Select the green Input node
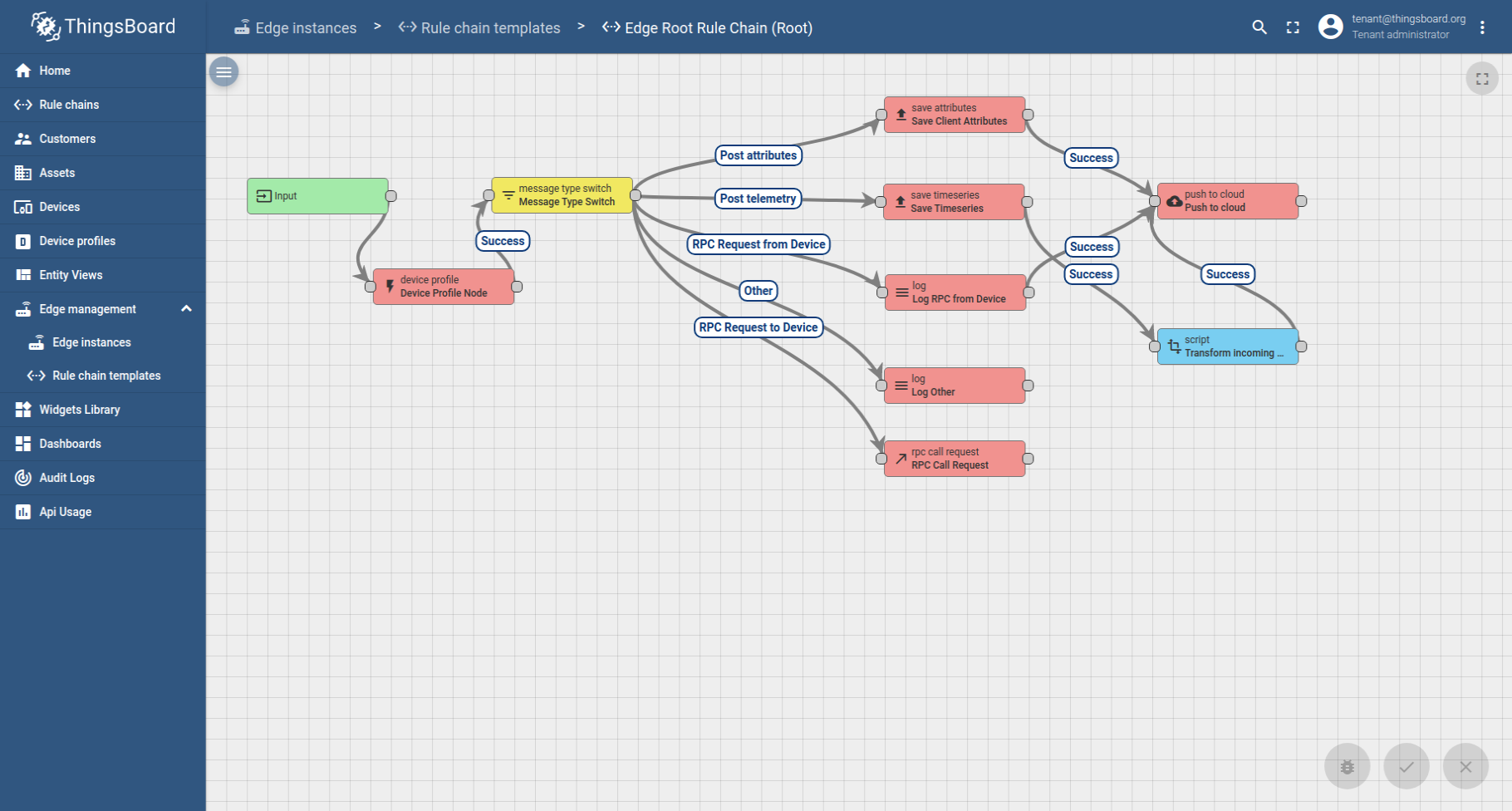The width and height of the screenshot is (1512, 811). (317, 196)
